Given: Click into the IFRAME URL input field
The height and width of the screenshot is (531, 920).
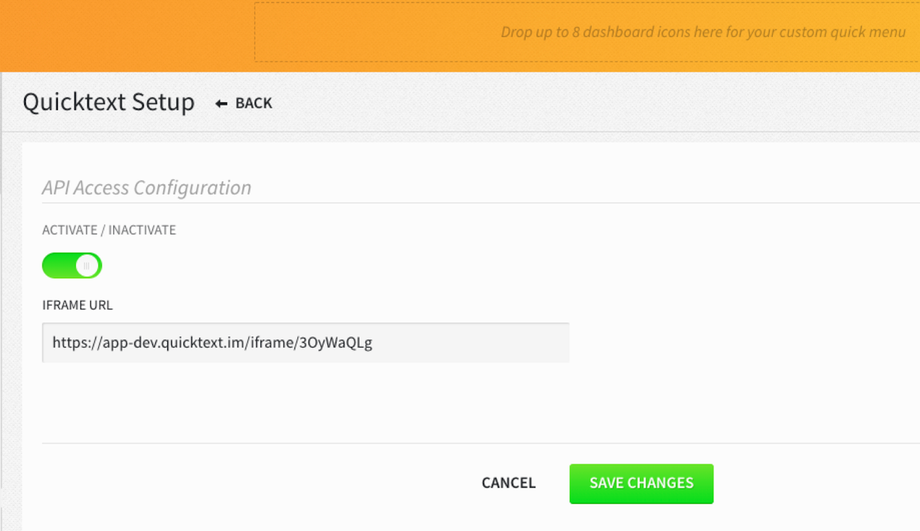Looking at the screenshot, I should click(306, 343).
